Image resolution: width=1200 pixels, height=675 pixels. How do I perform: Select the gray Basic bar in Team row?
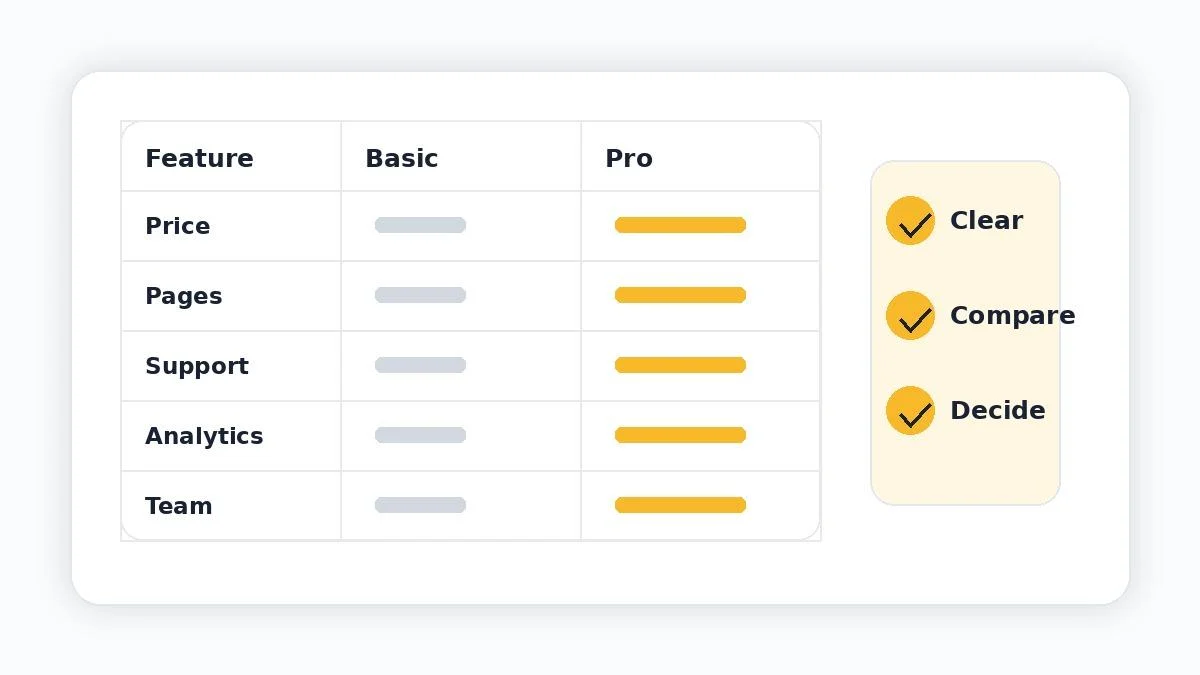click(420, 505)
